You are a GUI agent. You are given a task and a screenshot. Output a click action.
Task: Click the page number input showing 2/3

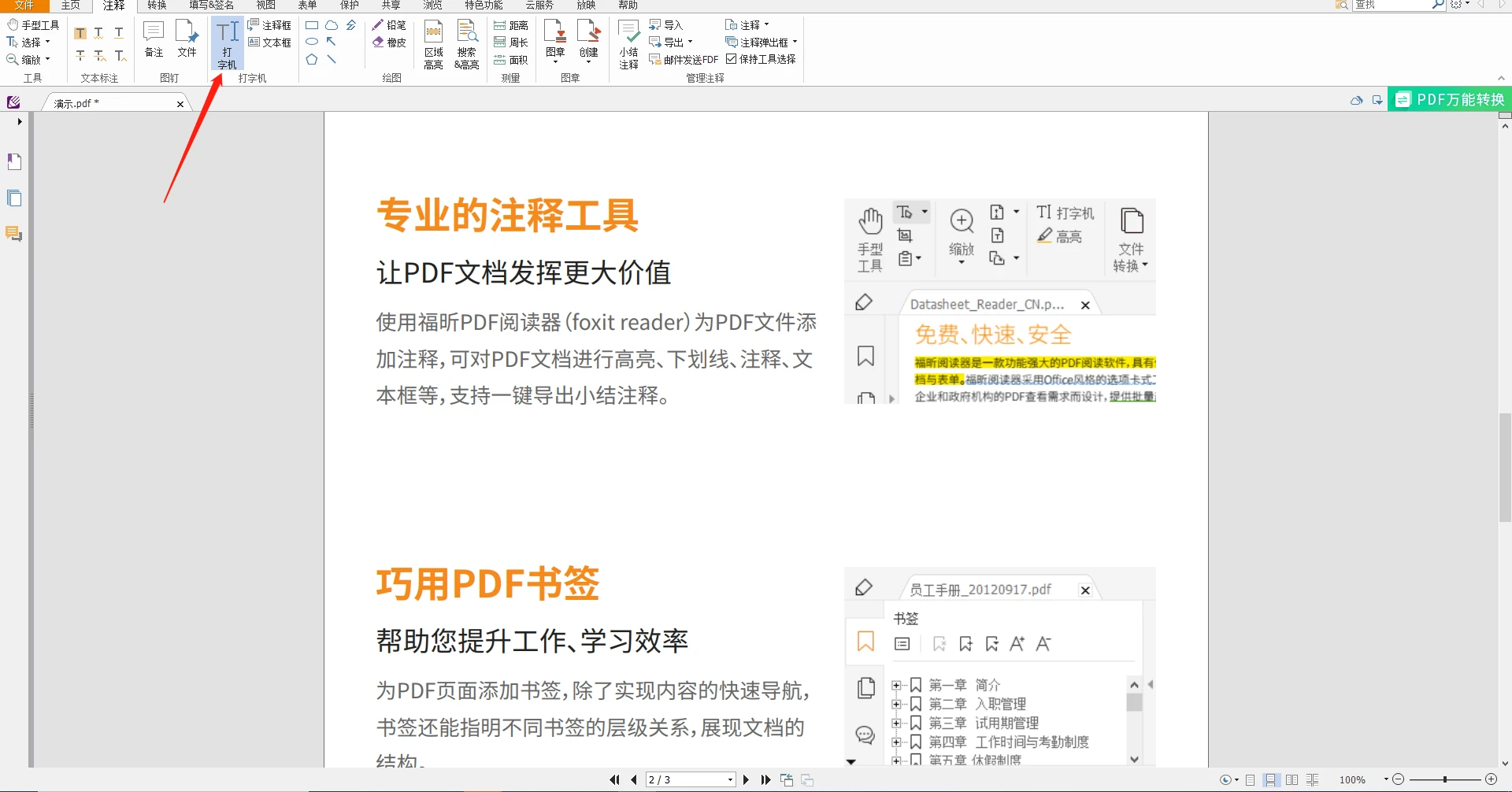point(687,779)
